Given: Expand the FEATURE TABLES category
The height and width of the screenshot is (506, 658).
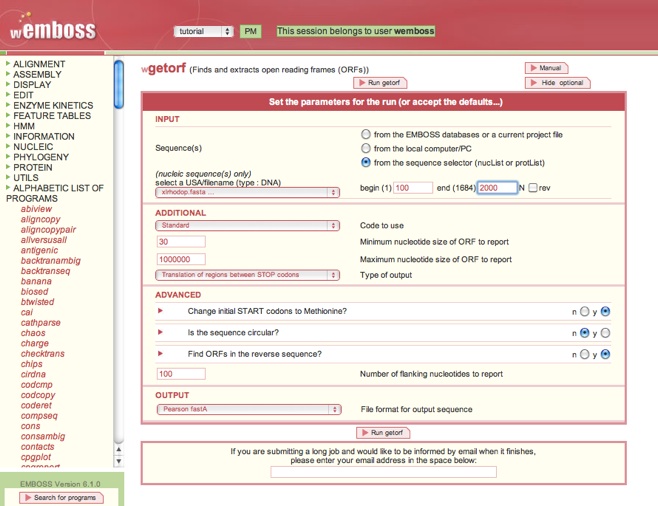Looking at the screenshot, I should (52, 115).
